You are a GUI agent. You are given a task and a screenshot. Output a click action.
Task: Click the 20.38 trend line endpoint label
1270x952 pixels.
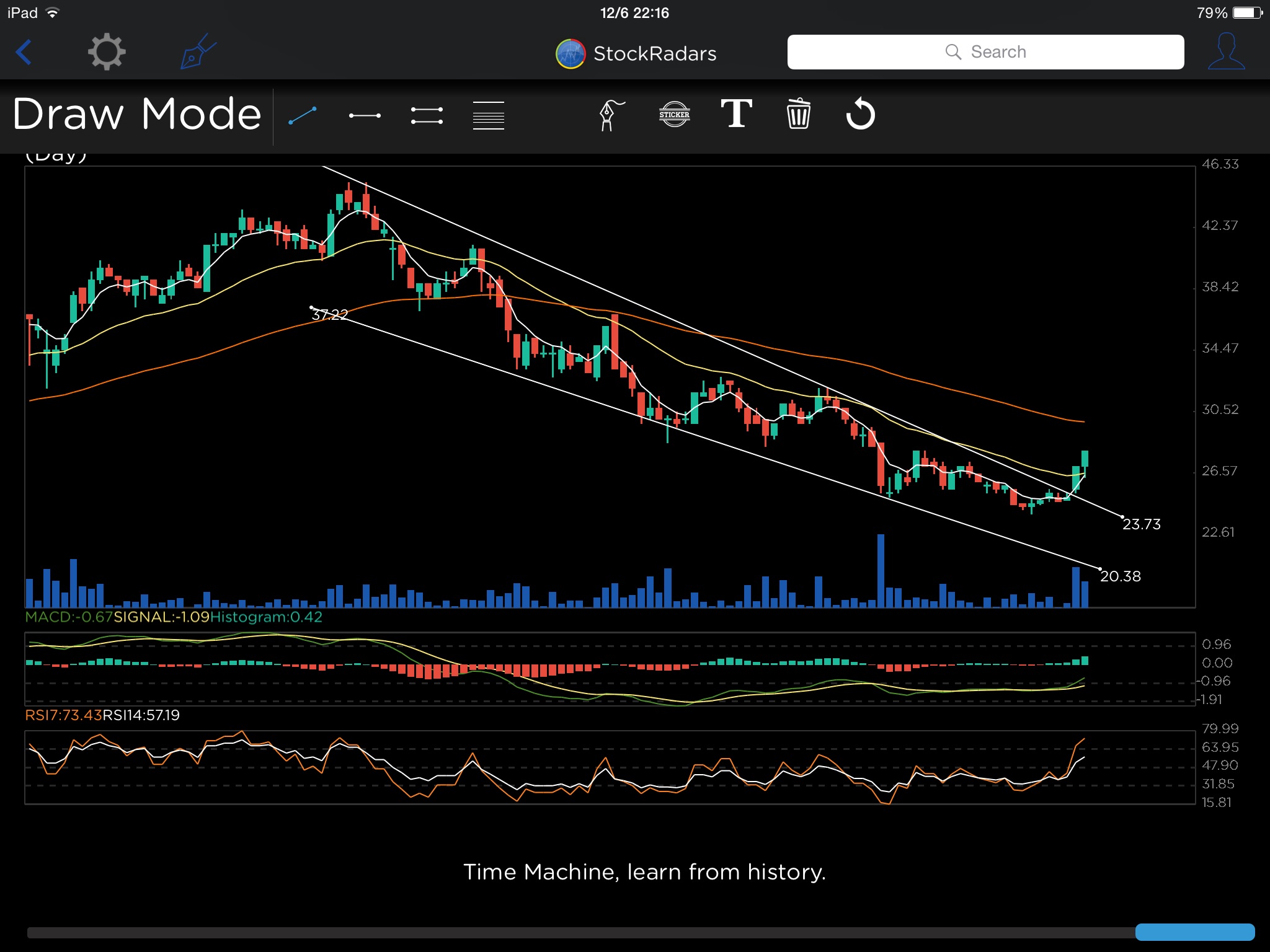1120,576
